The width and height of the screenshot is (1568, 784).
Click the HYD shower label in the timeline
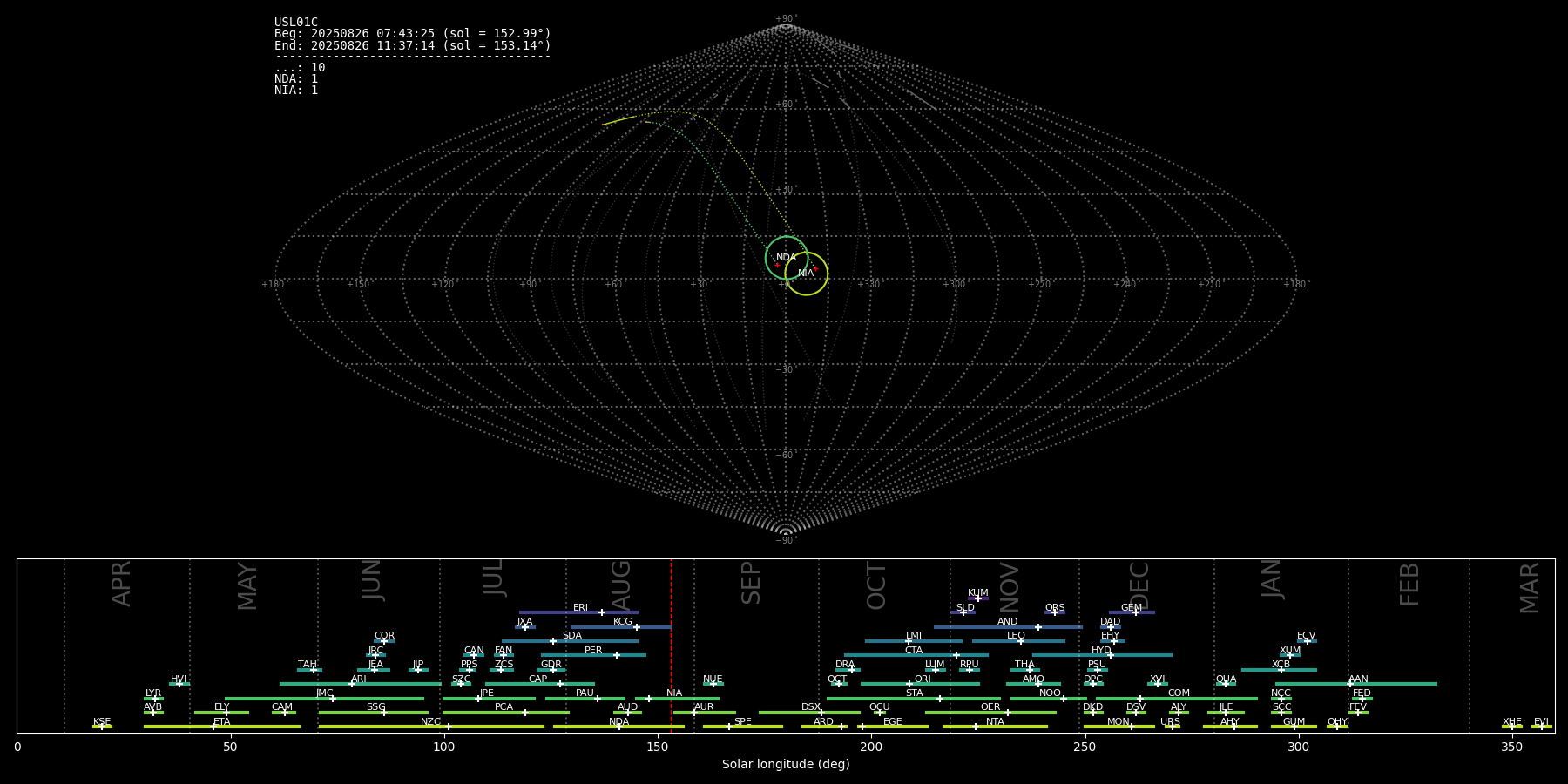(x=1101, y=651)
